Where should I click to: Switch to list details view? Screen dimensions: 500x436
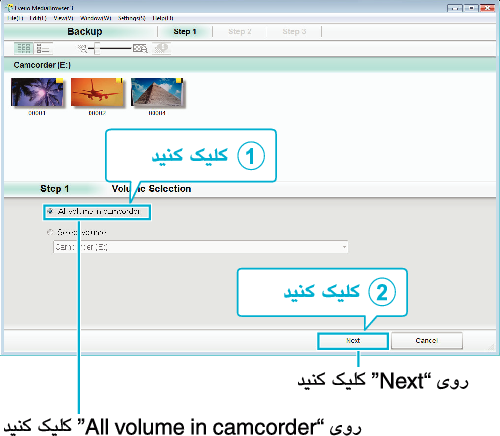43,49
